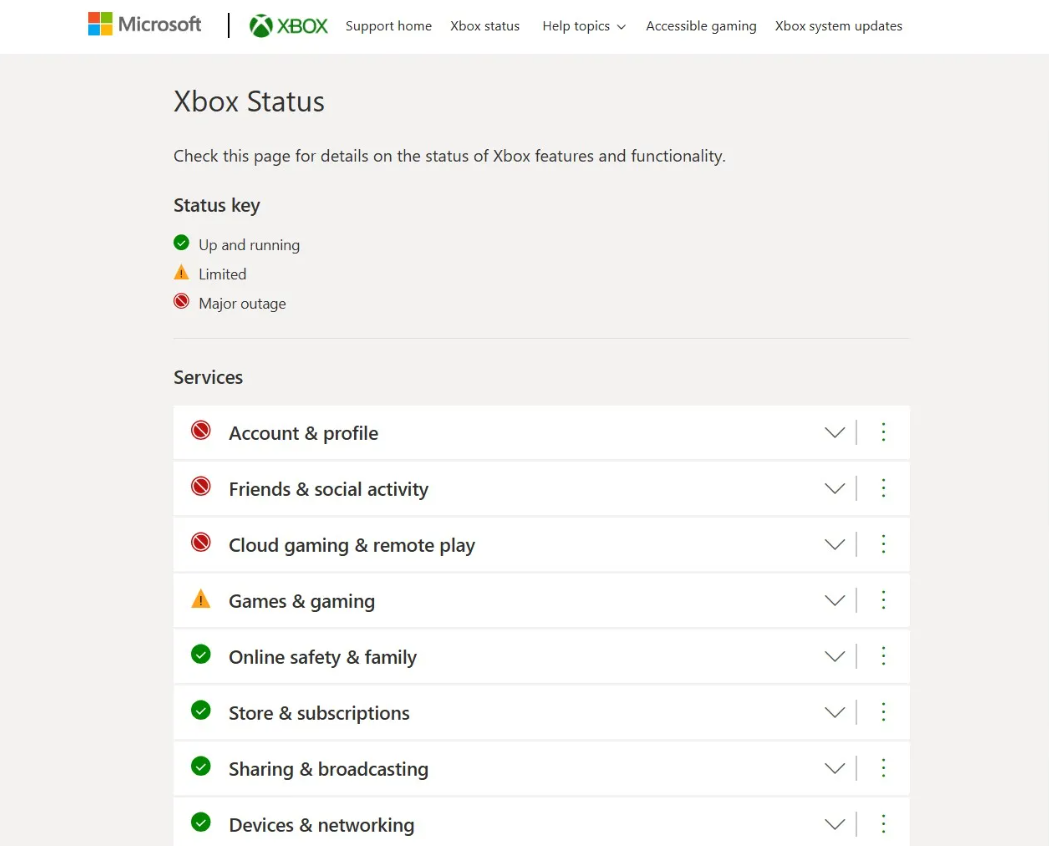Expand the Account & profile chevron
The height and width of the screenshot is (846, 1049).
(834, 433)
